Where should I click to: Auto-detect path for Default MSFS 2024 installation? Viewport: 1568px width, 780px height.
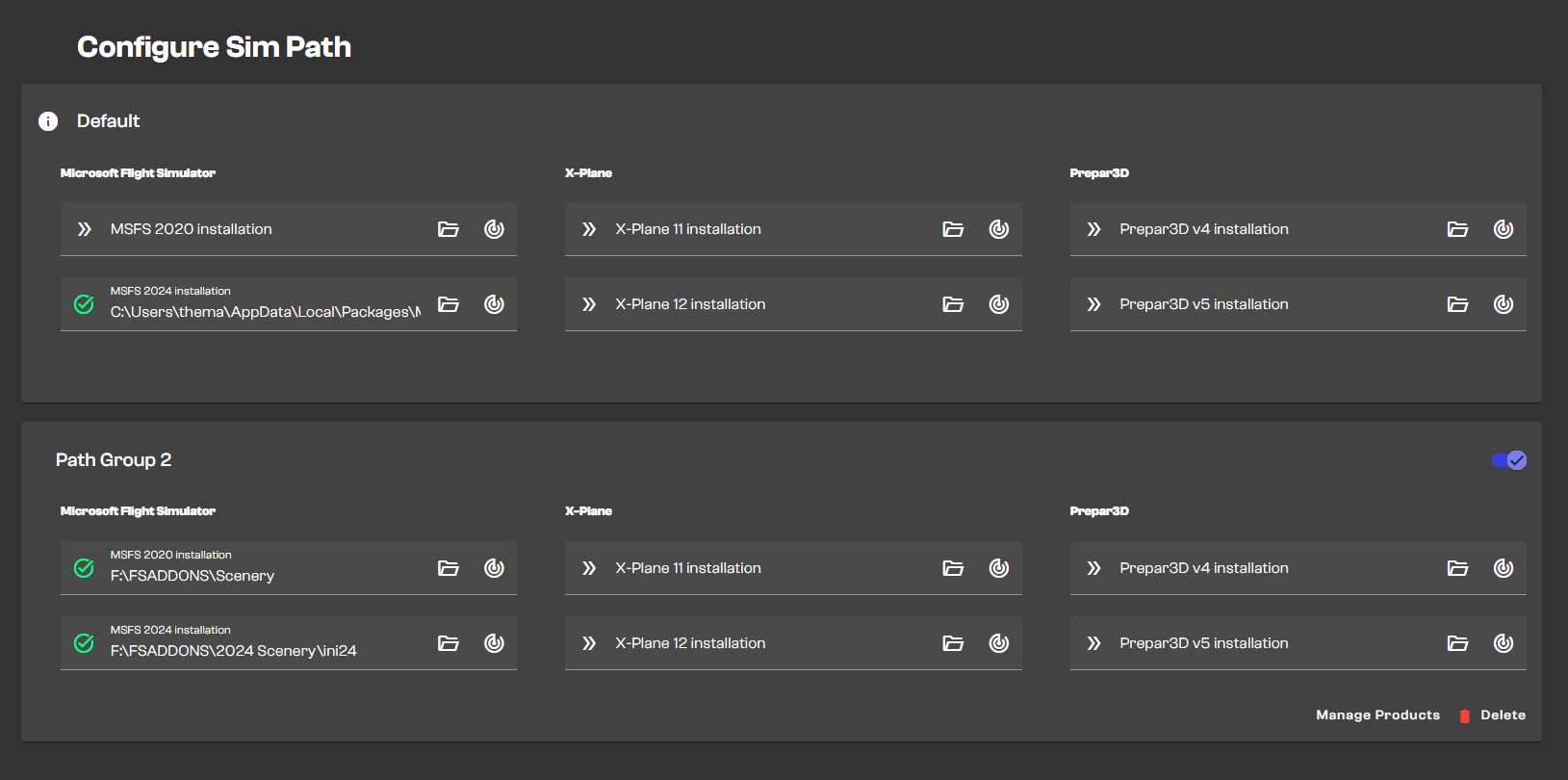[494, 304]
